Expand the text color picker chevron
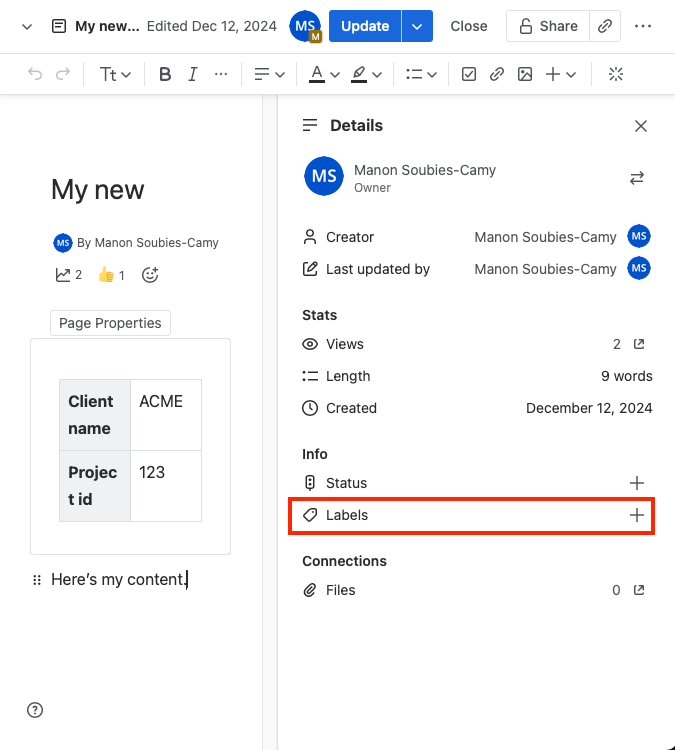 pyautogui.click(x=335, y=75)
